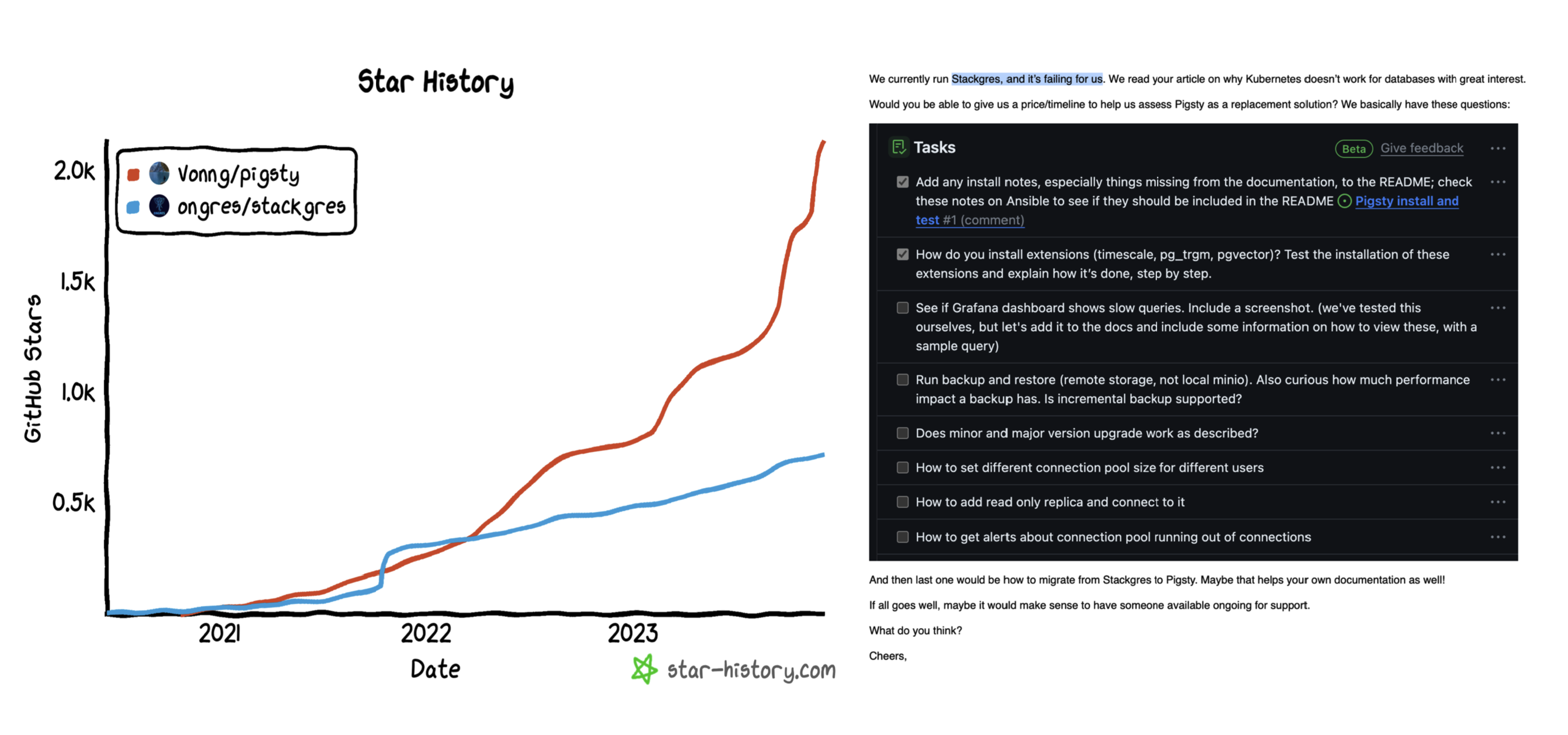Expand options for the connection pool size task
1568x735 pixels.
click(1500, 467)
